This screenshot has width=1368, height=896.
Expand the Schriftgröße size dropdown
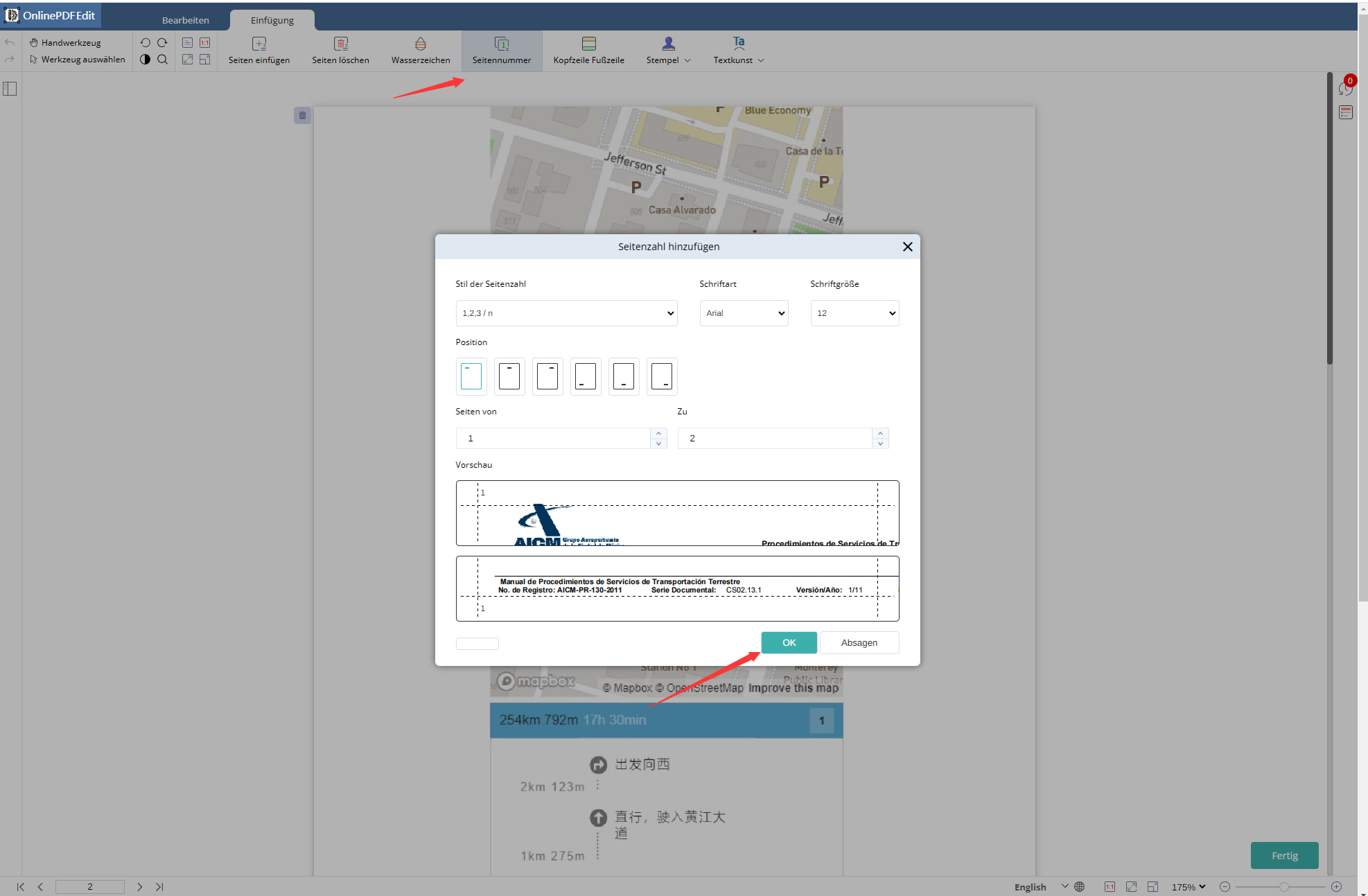[853, 312]
